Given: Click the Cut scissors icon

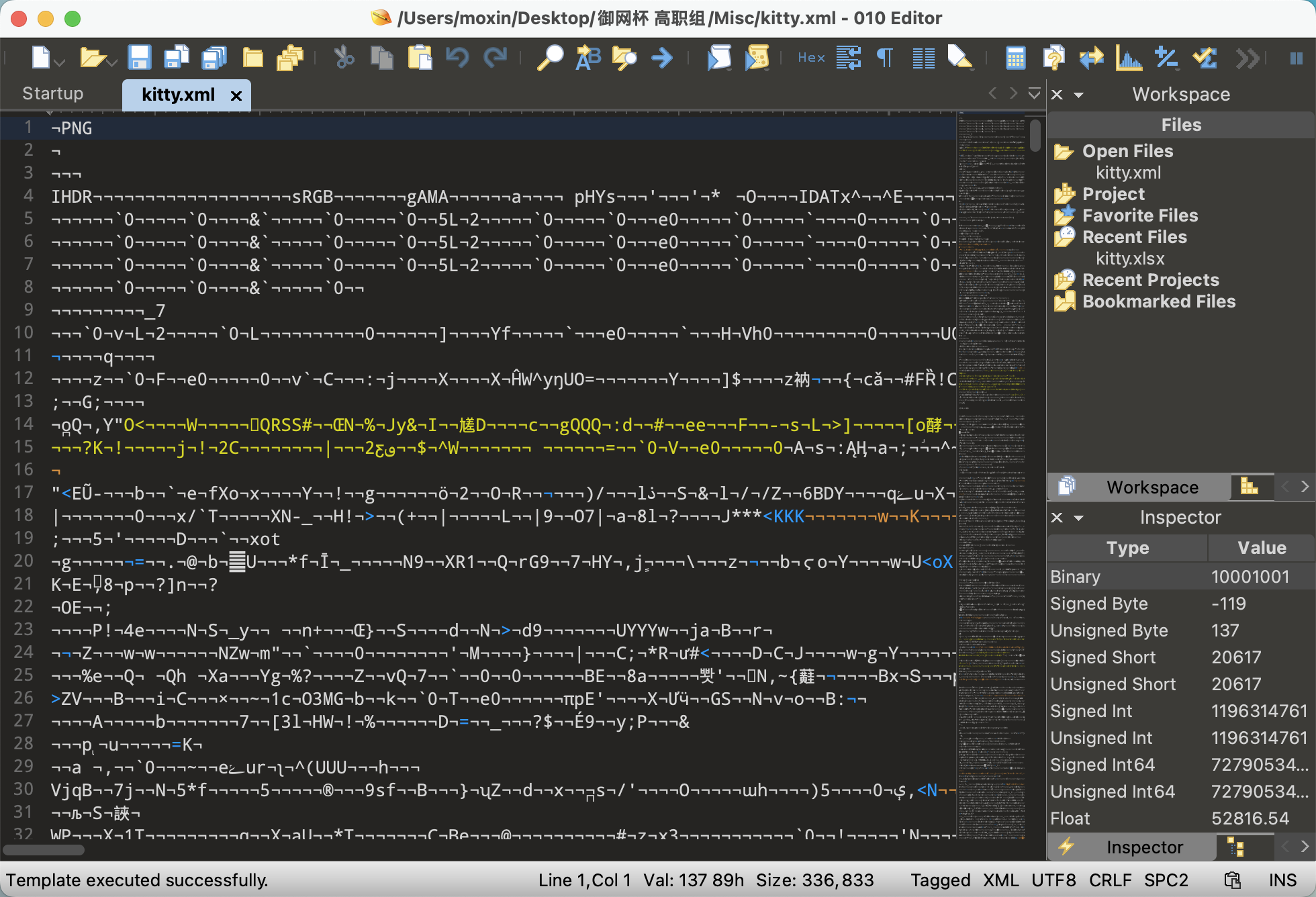Looking at the screenshot, I should point(344,58).
